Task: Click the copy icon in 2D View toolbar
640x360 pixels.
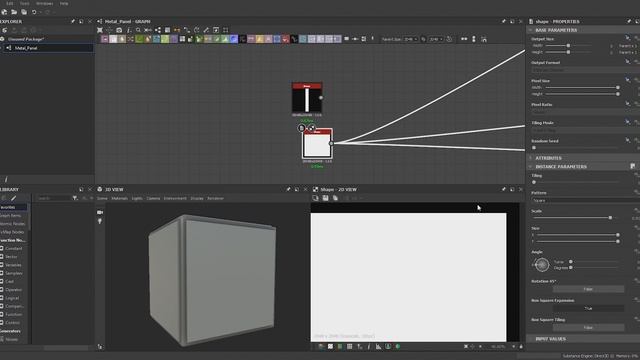Action: point(335,198)
